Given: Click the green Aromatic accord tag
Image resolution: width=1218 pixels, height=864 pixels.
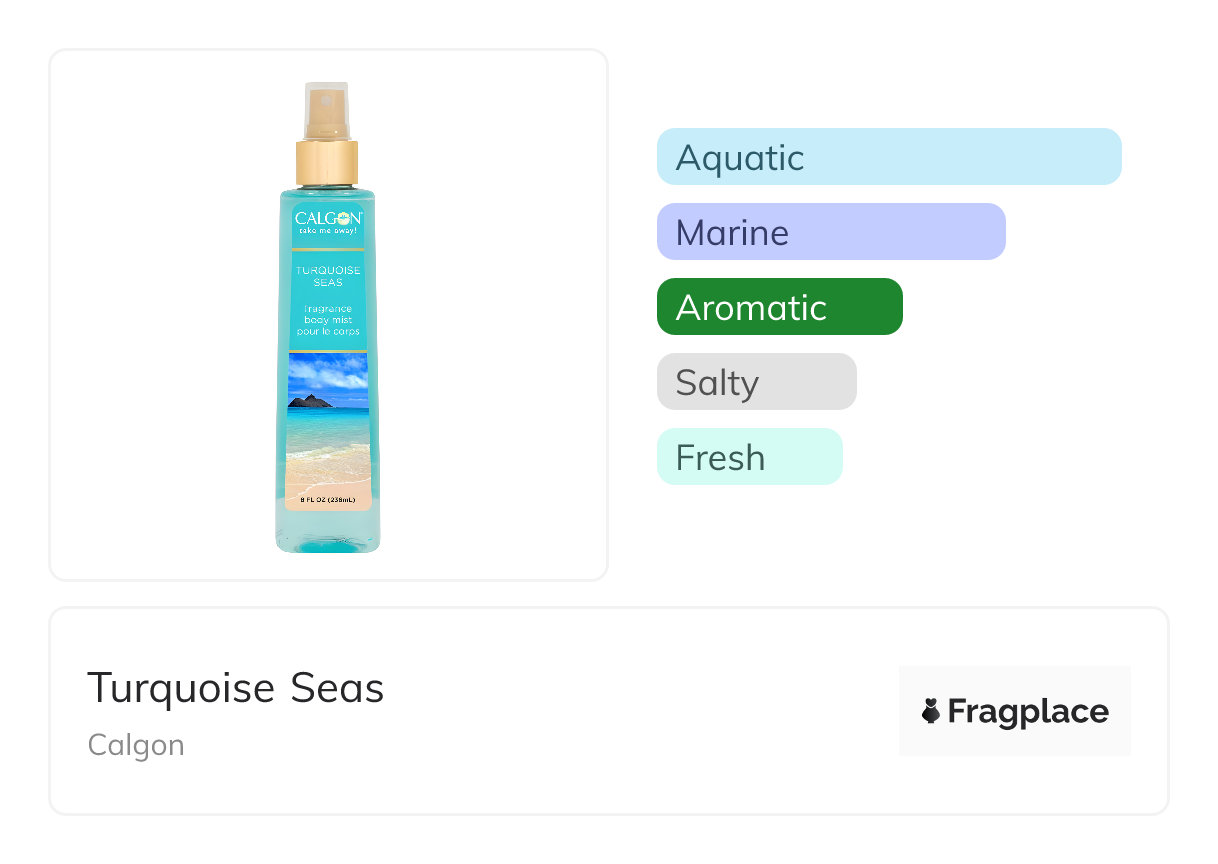Looking at the screenshot, I should point(779,307).
